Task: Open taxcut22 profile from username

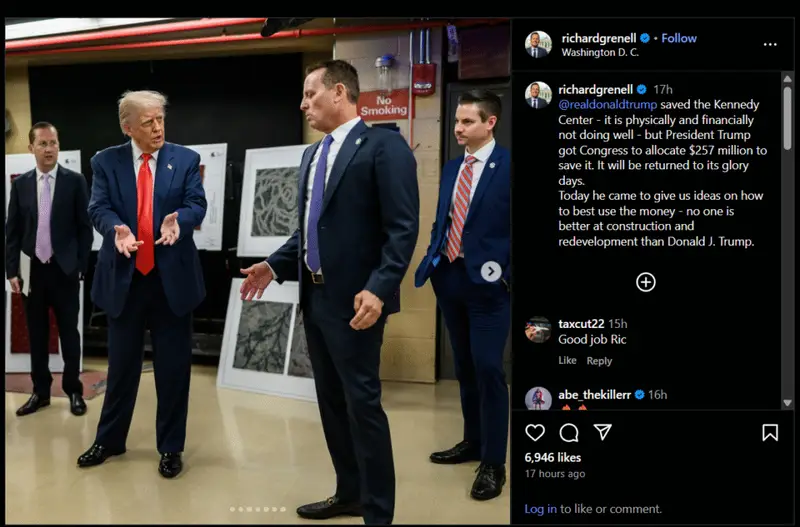Action: tap(581, 323)
